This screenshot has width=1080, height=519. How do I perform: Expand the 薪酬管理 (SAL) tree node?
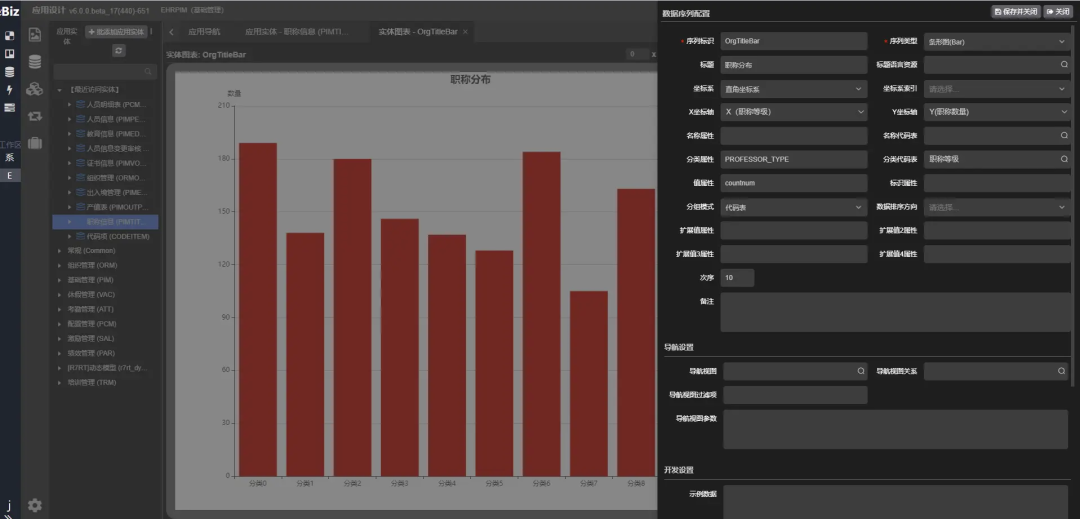click(59, 338)
